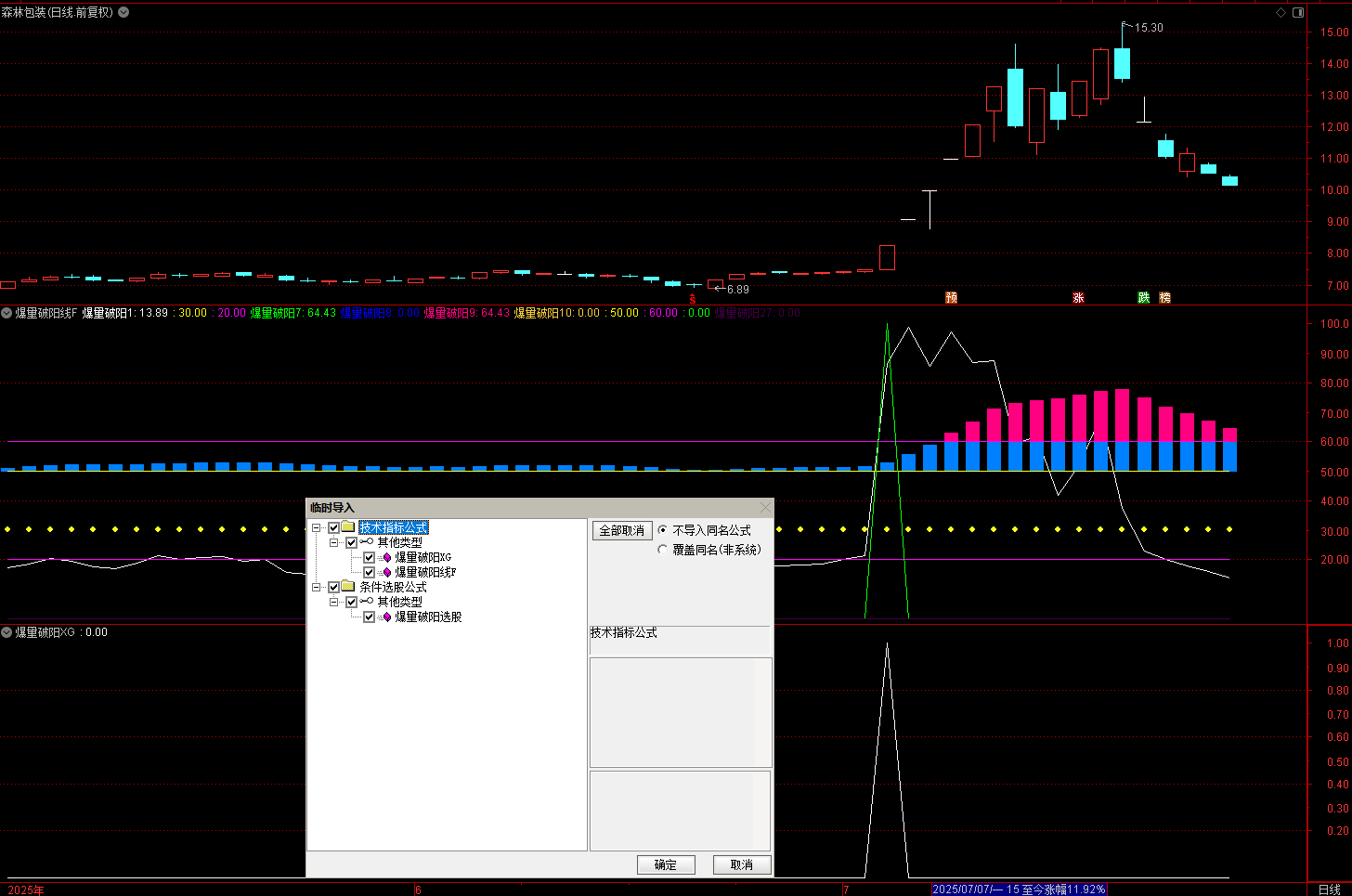
Task: Select the 爆量破阳XG tree row label
Action: point(423,557)
